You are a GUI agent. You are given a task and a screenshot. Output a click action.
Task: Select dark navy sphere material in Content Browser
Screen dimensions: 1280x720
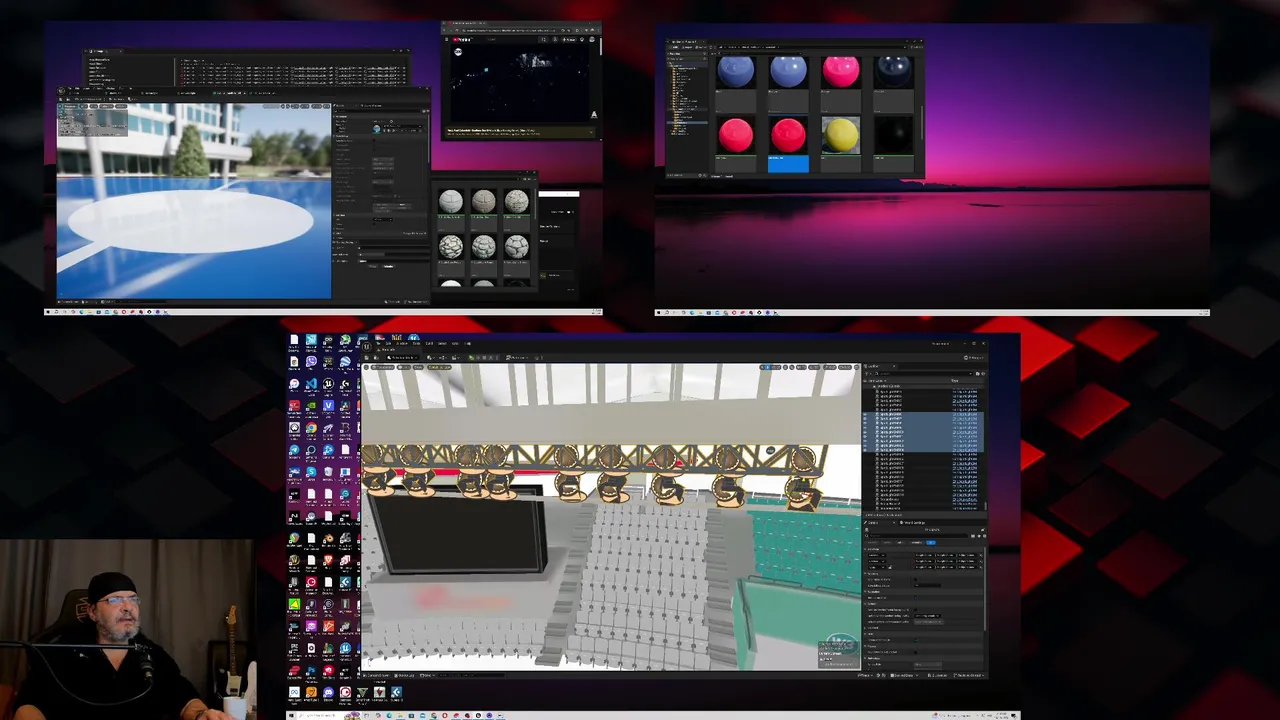click(x=893, y=72)
